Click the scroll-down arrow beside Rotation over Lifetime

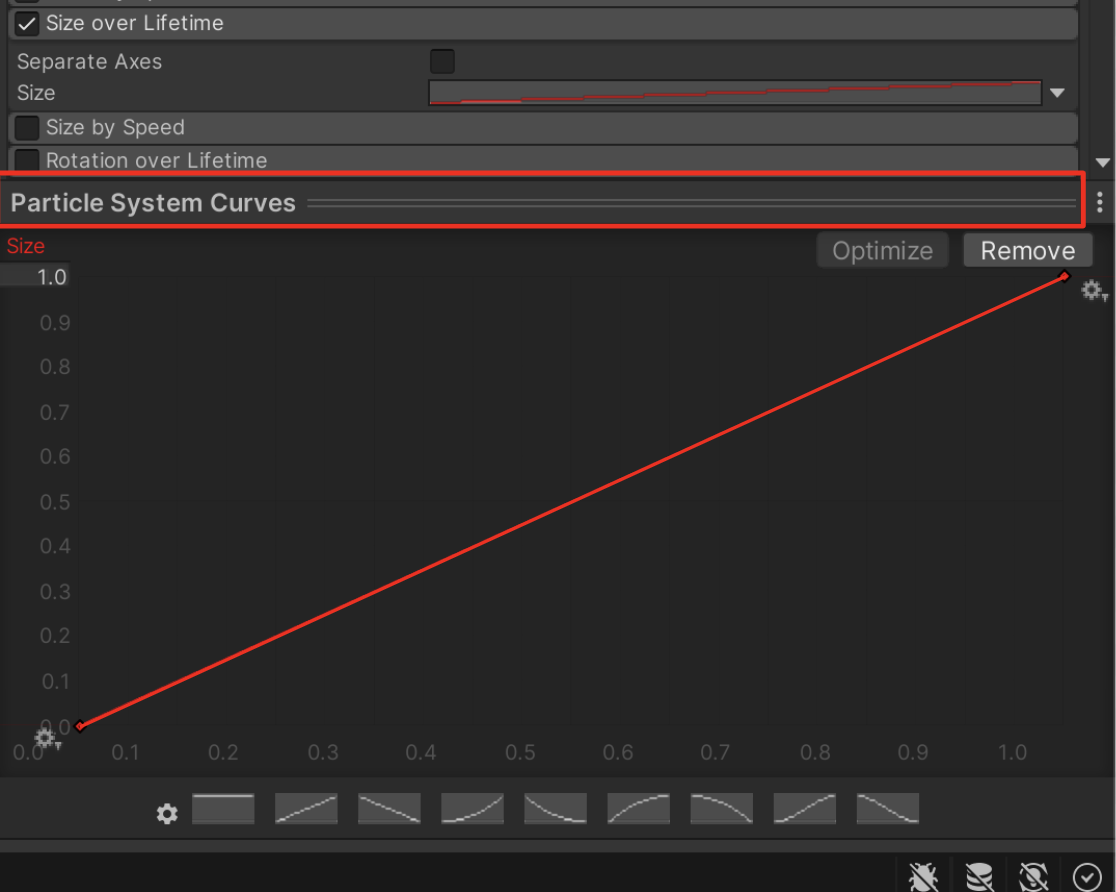1103,162
